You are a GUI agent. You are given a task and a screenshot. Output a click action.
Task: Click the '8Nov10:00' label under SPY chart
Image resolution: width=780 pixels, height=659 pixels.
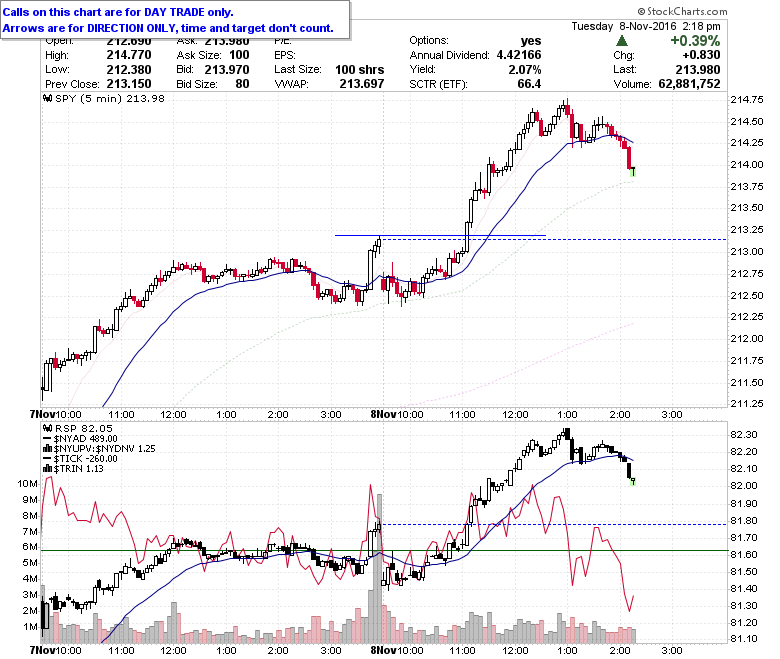pos(396,415)
